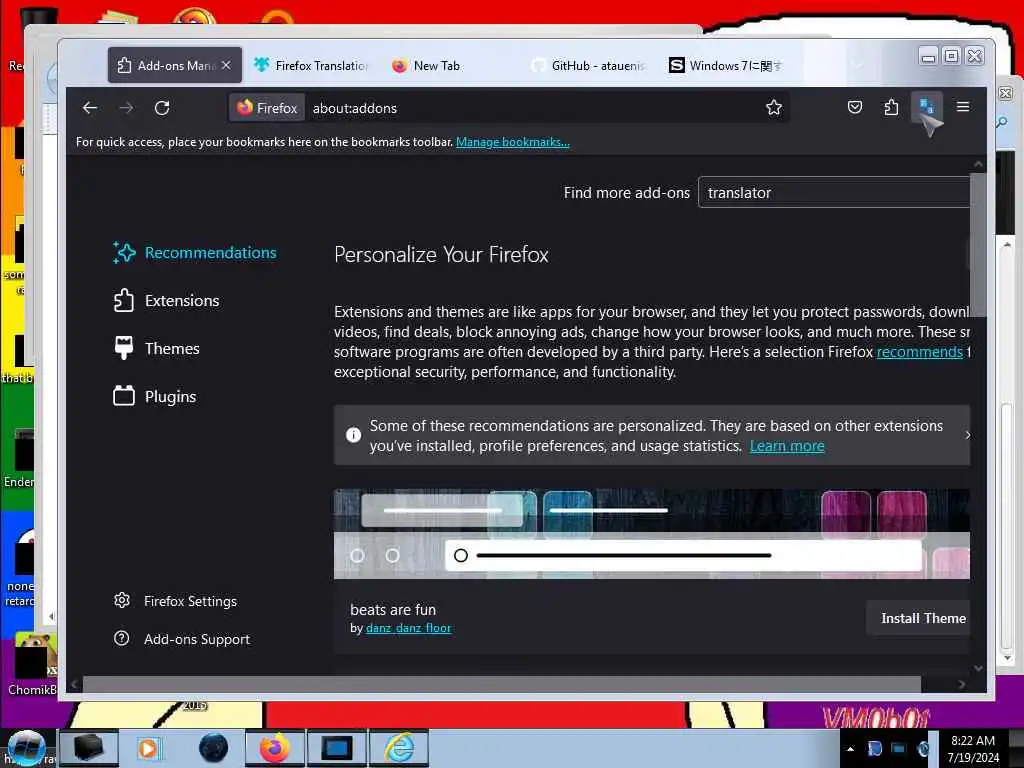Open Internet Explorer from the taskbar
This screenshot has height=768, width=1024.
tap(398, 748)
